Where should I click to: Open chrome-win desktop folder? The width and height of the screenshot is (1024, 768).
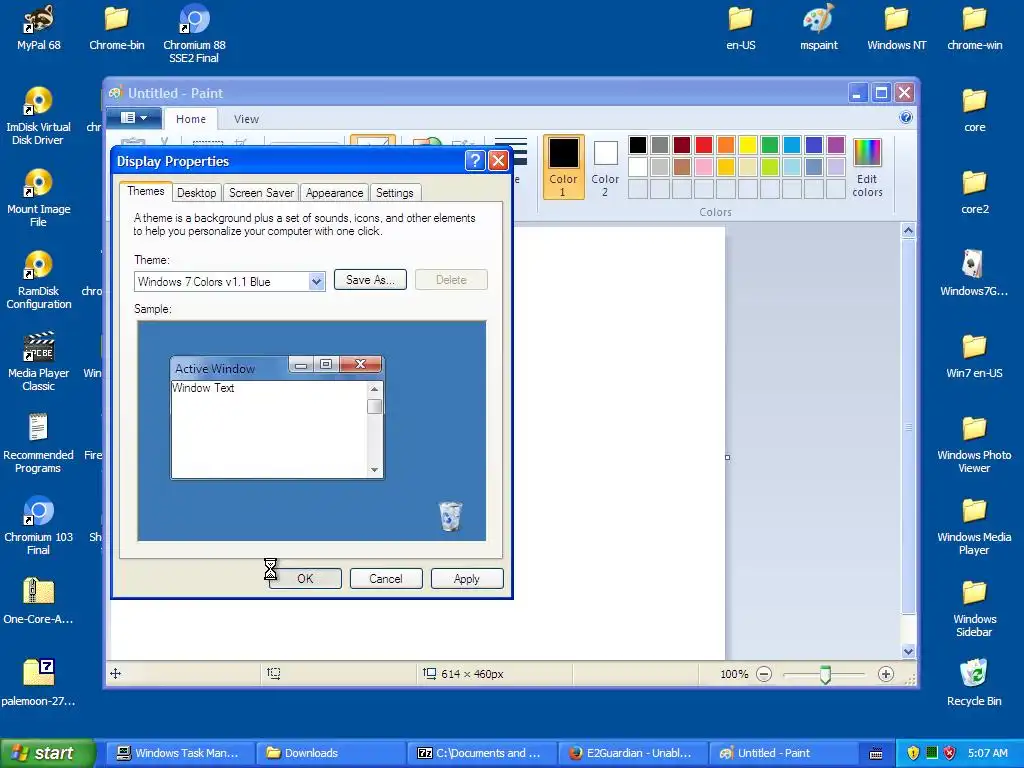[974, 29]
